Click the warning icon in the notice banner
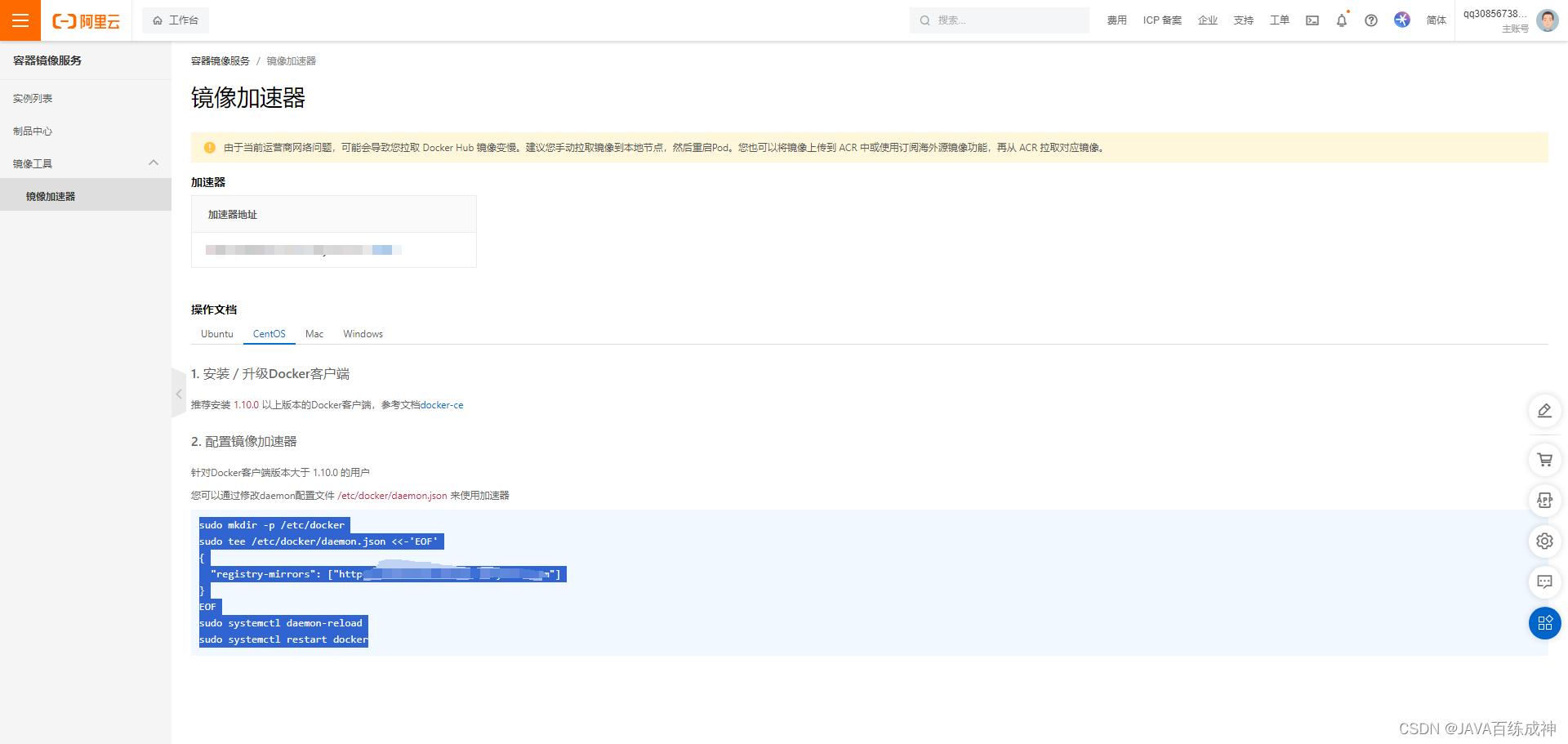The height and width of the screenshot is (744, 1568). pyautogui.click(x=209, y=148)
